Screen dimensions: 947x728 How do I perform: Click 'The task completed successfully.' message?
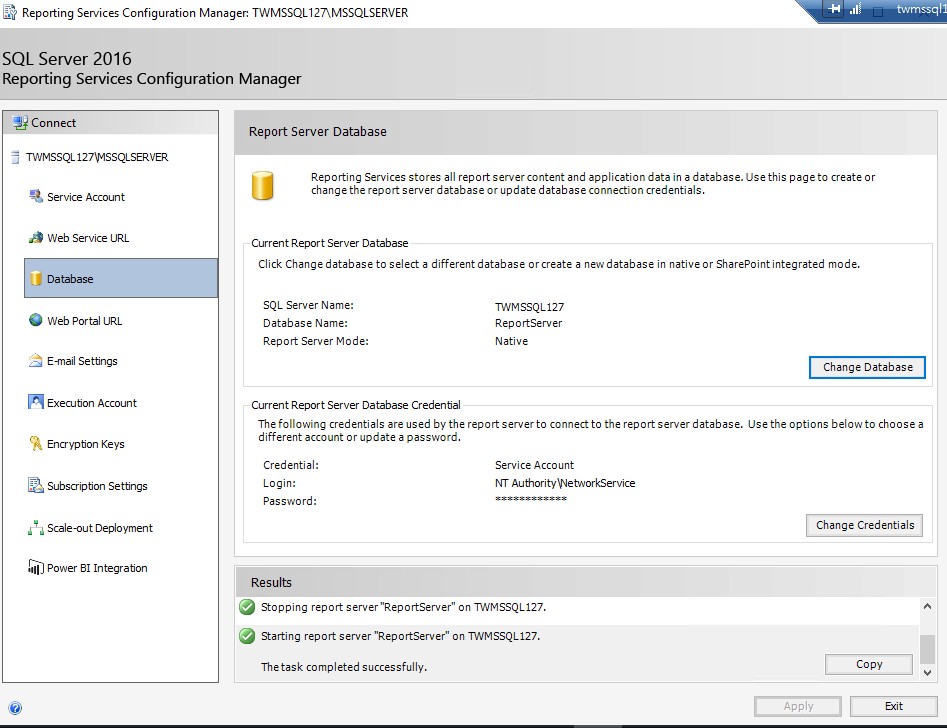[344, 667]
